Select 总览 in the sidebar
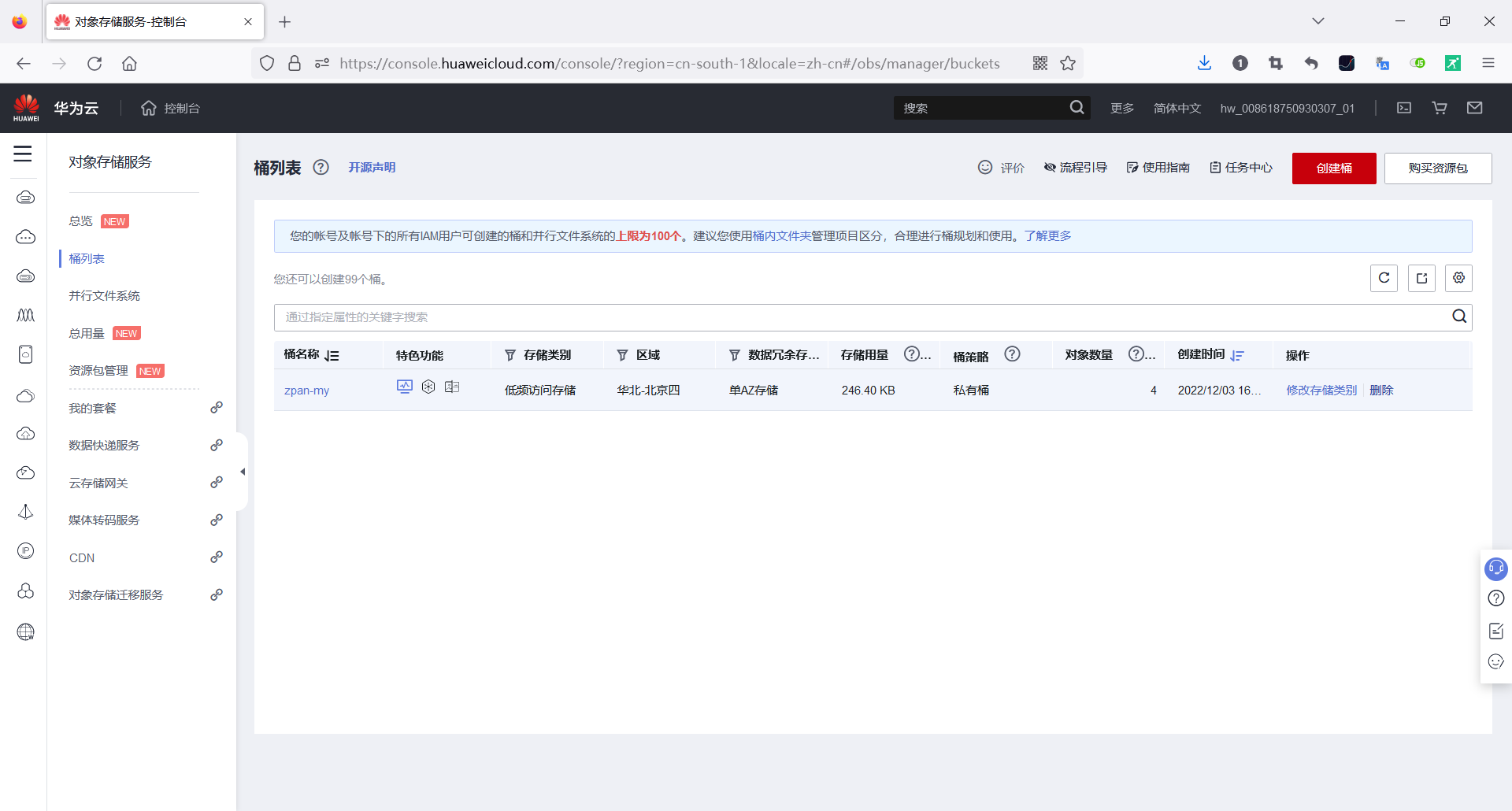The height and width of the screenshot is (811, 1512). pos(81,221)
